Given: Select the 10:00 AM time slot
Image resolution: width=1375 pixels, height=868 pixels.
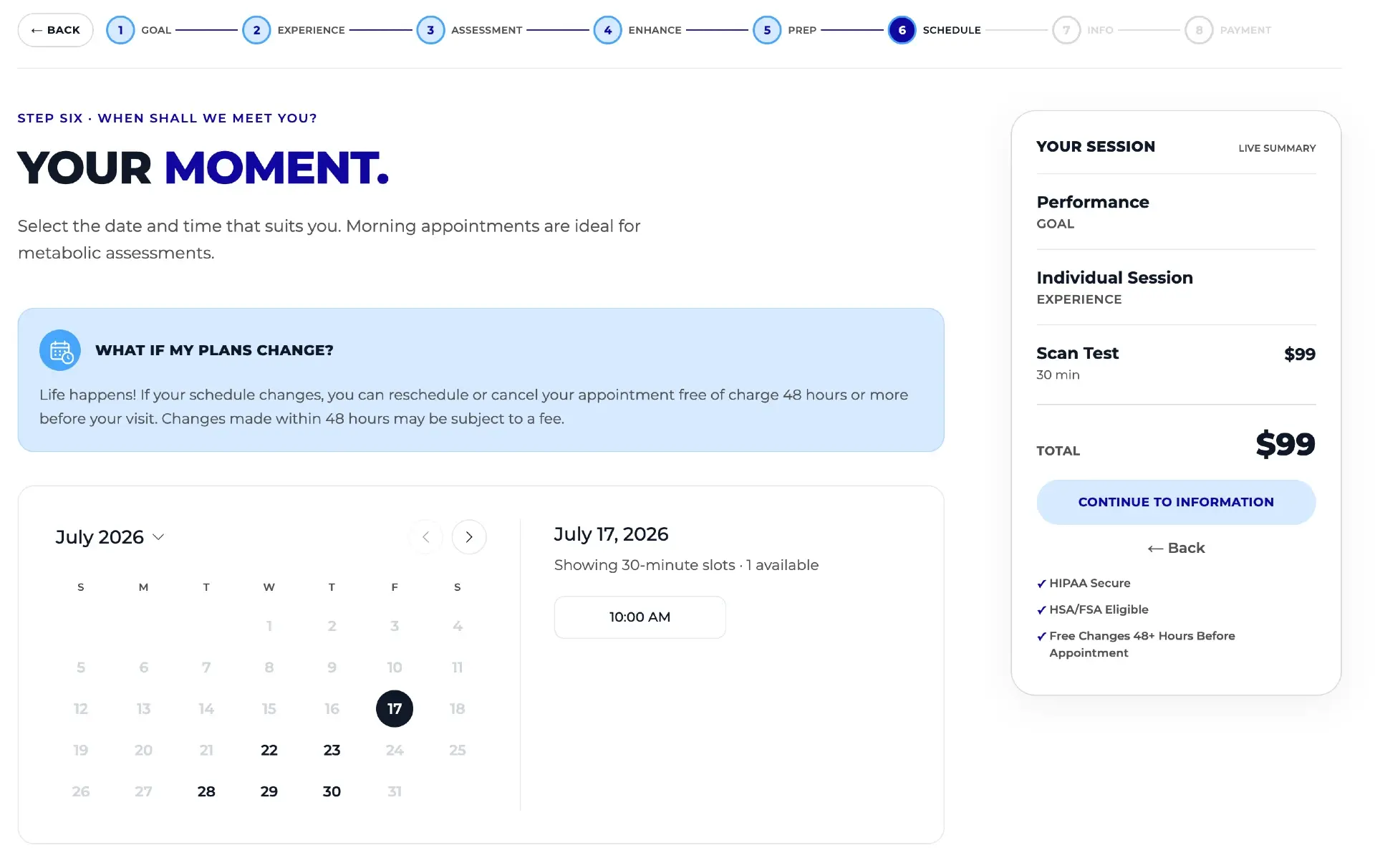Looking at the screenshot, I should [640, 617].
